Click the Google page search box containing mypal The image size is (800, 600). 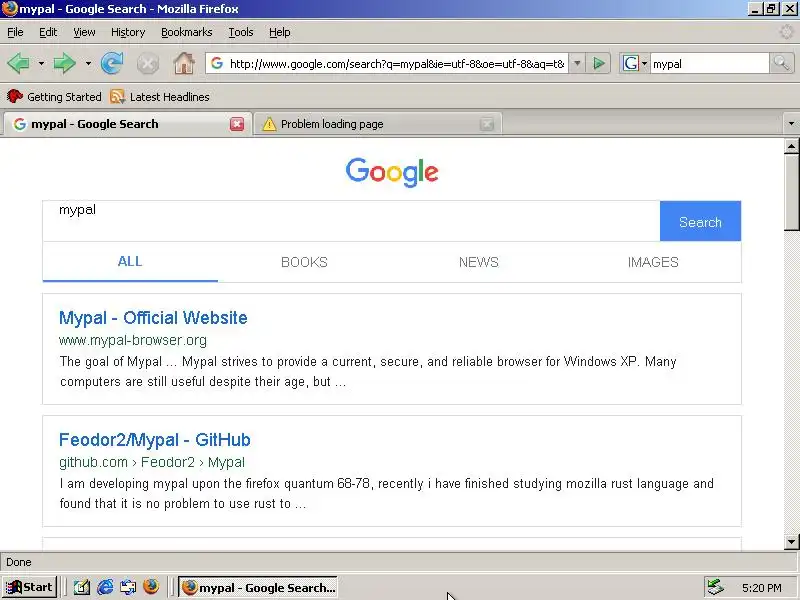coord(352,221)
